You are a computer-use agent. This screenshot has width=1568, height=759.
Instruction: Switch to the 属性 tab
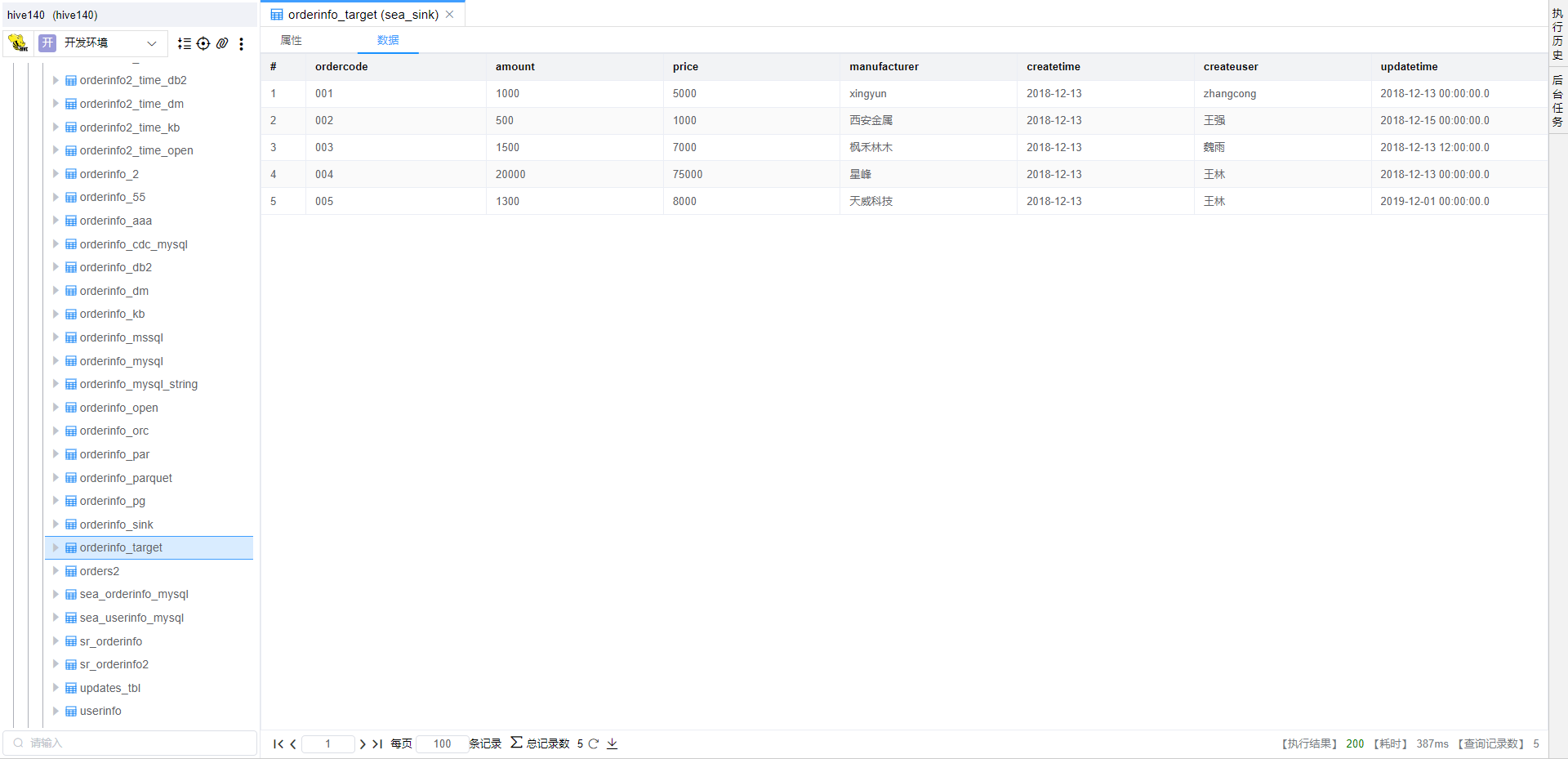pyautogui.click(x=292, y=40)
